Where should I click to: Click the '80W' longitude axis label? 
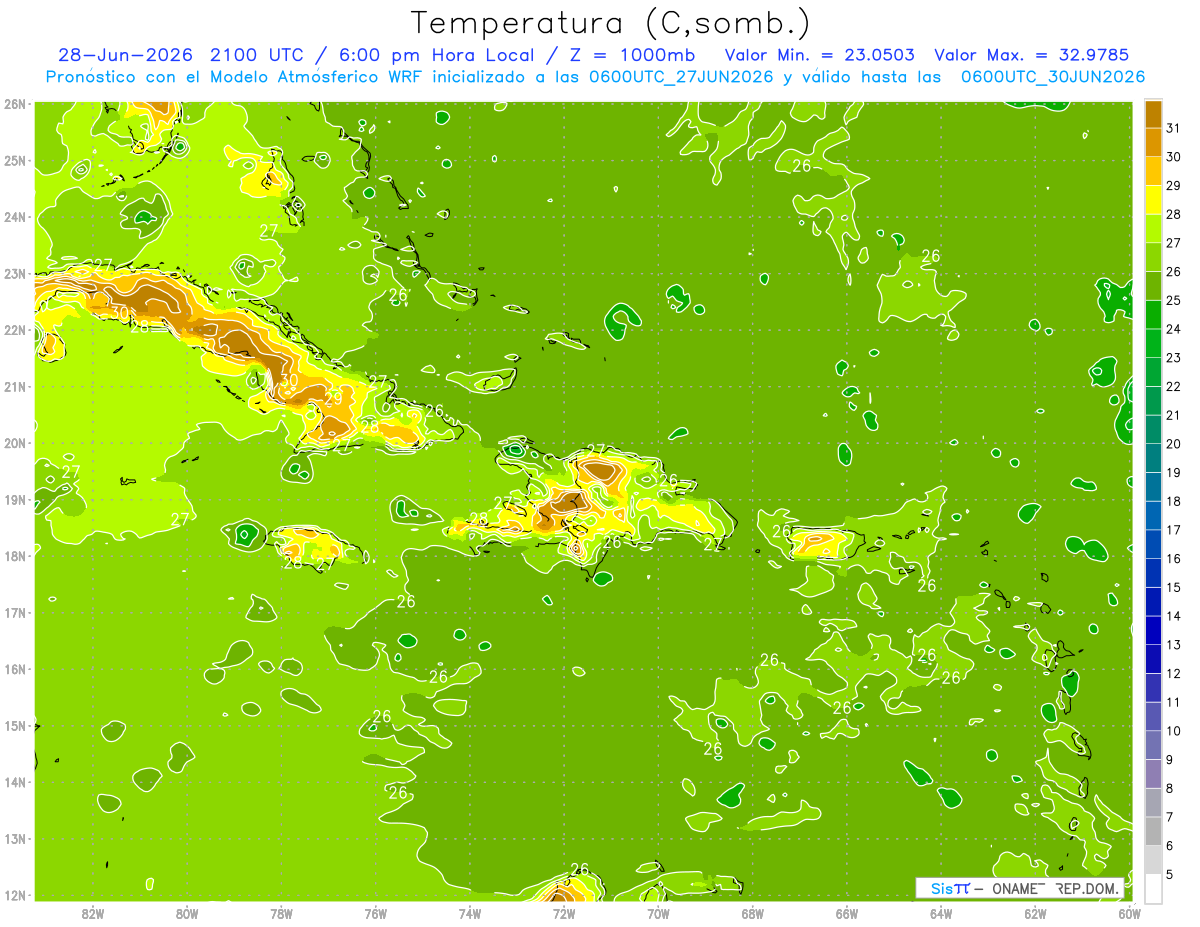coord(187,913)
